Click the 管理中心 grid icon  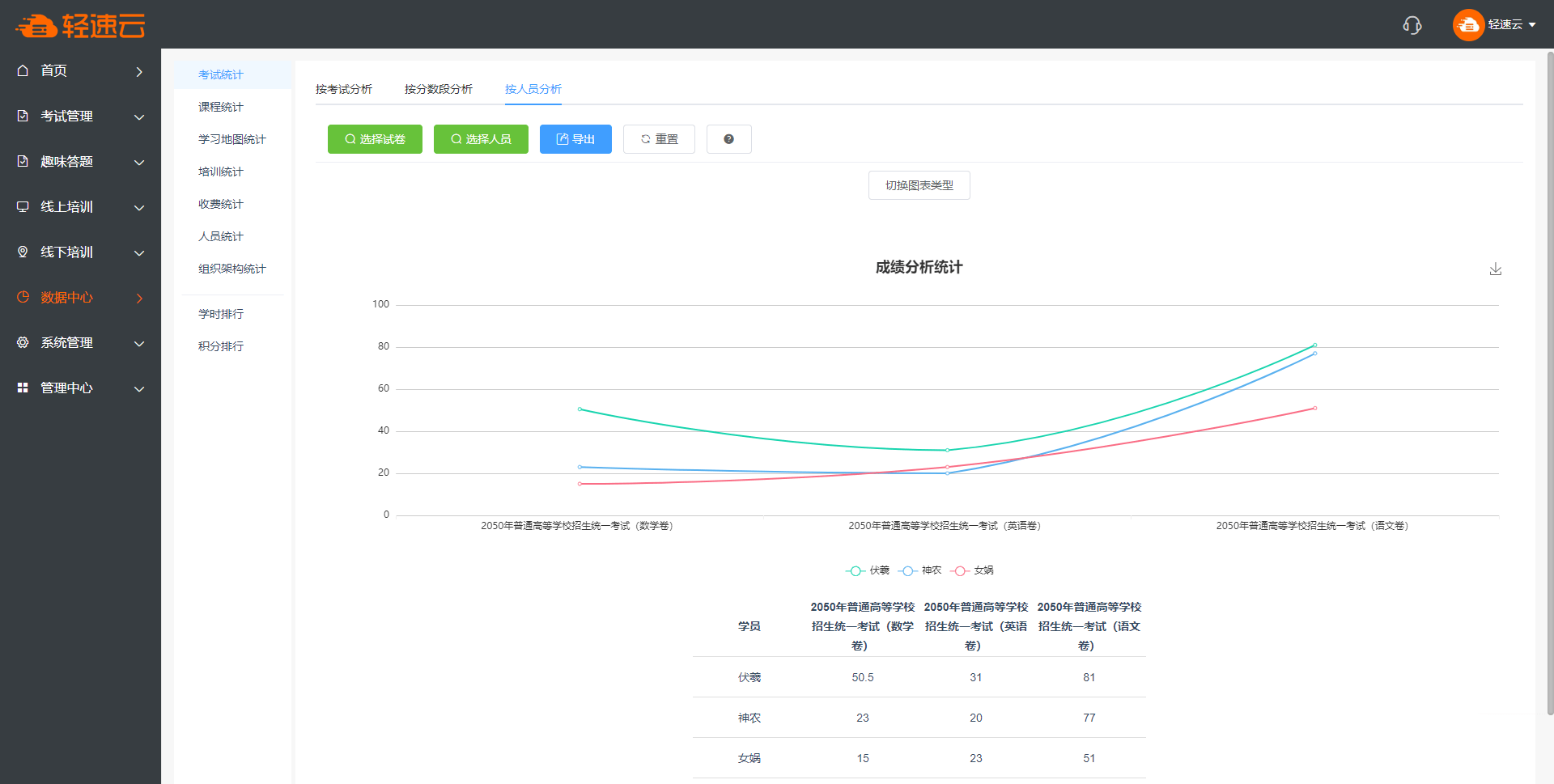(x=23, y=388)
